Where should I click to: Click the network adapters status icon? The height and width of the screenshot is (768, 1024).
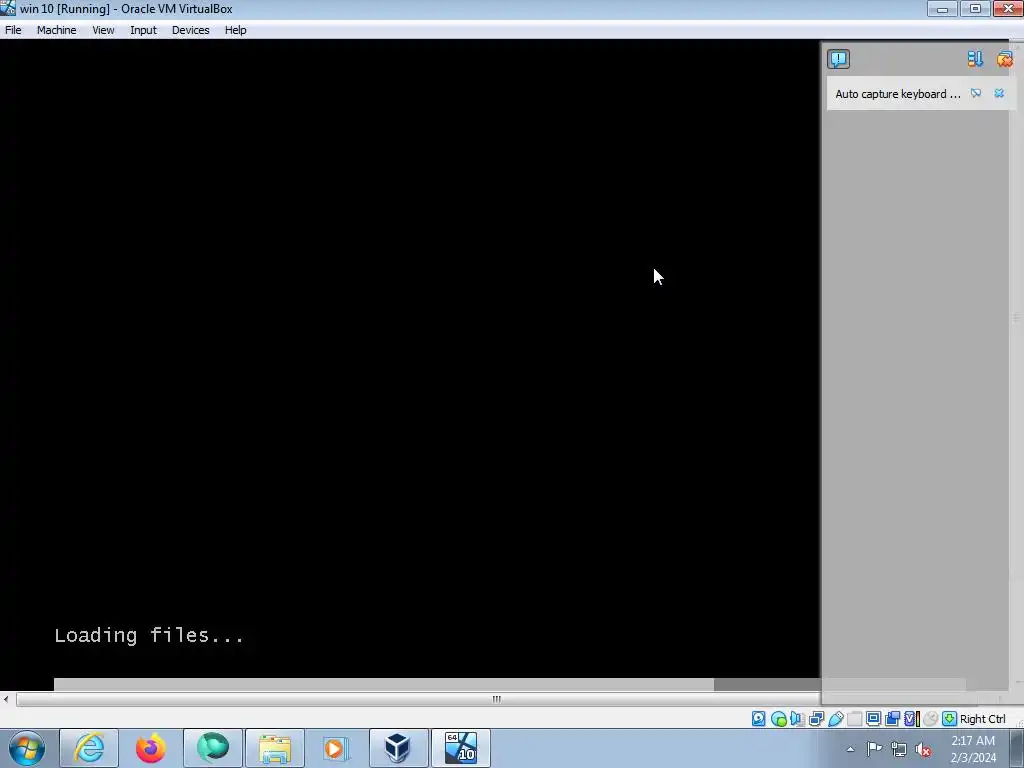pyautogui.click(x=816, y=718)
